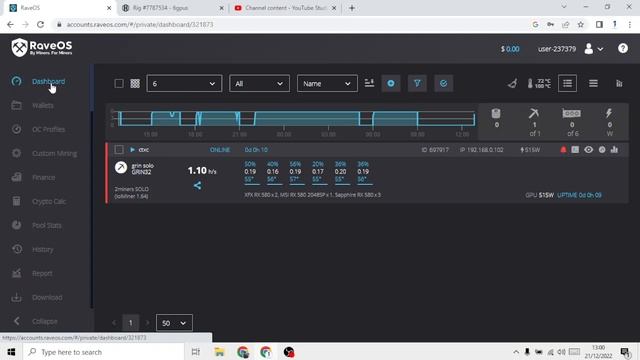The image size is (640, 360).
Task: Click the first GPU stats 50% 0.19
Action: [250, 172]
